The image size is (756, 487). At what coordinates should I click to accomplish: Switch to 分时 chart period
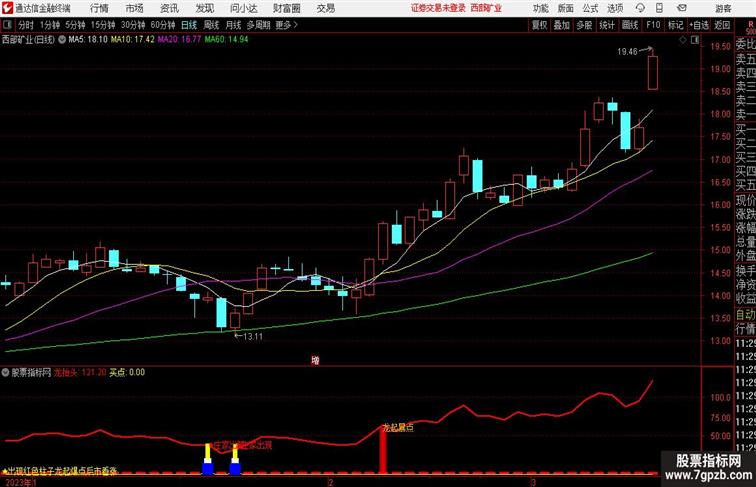click(x=26, y=25)
